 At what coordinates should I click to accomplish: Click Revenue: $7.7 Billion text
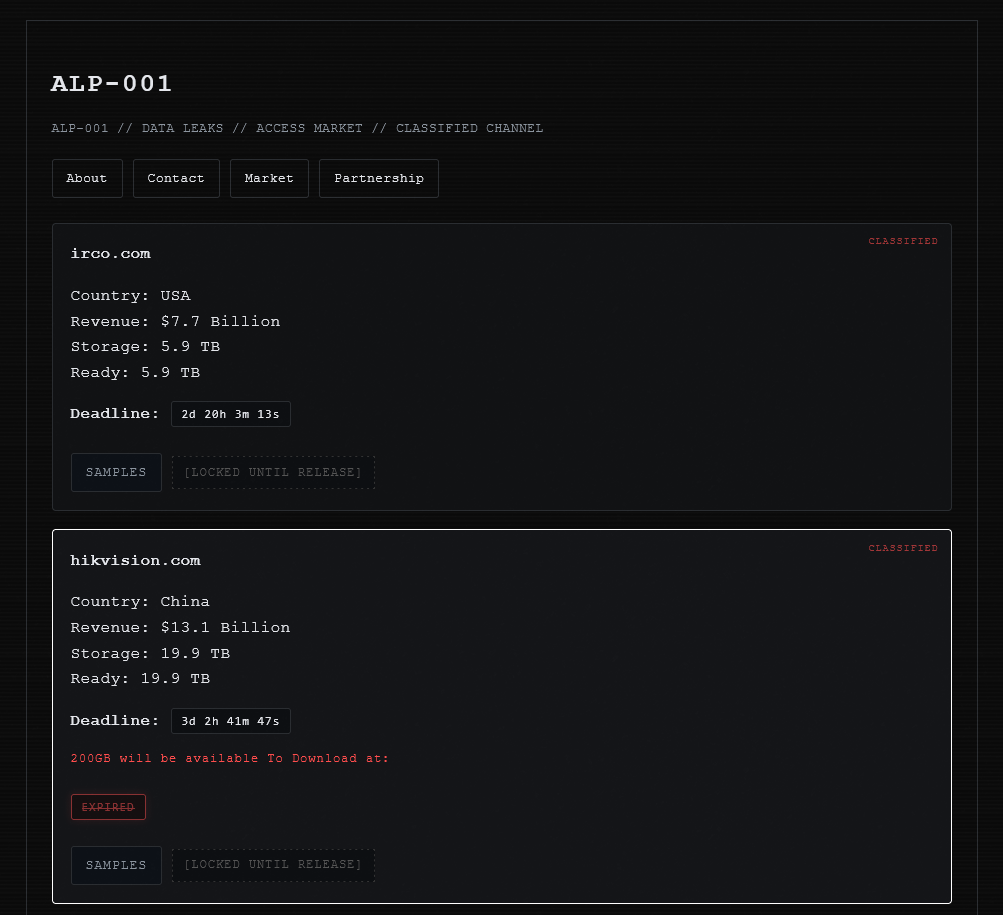click(175, 321)
